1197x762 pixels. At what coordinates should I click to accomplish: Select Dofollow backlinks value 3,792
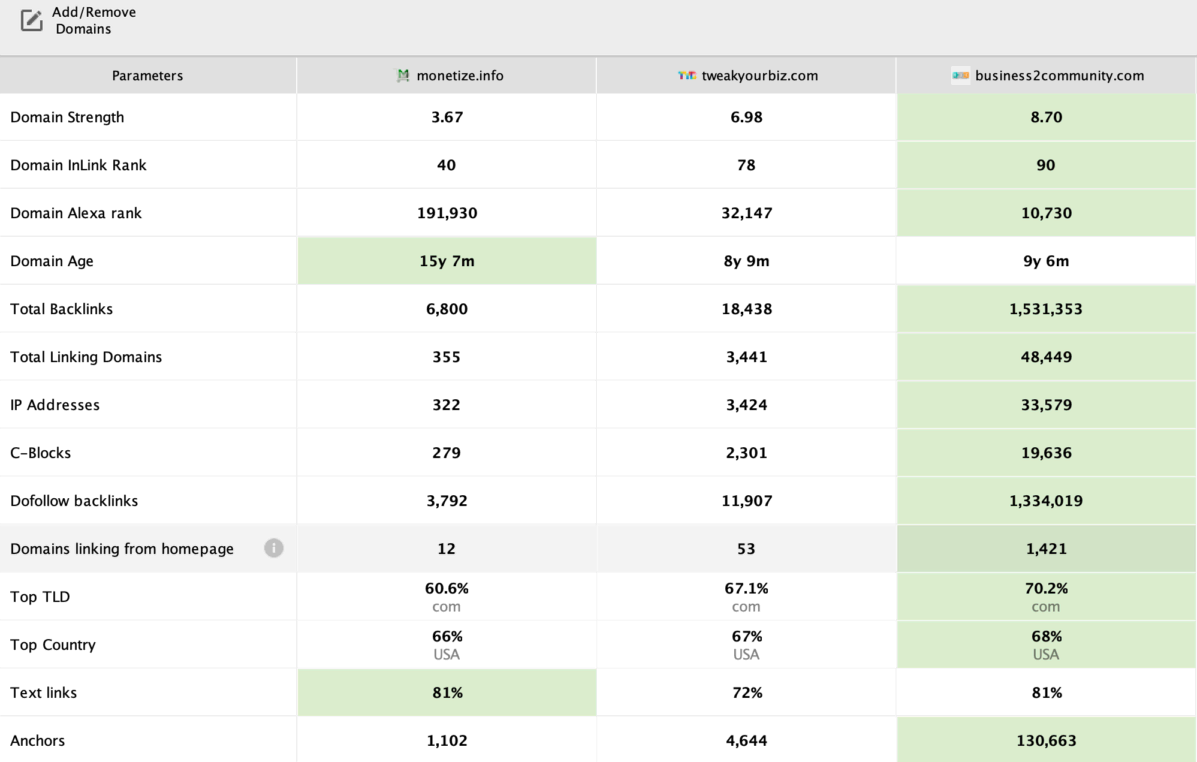(x=447, y=502)
